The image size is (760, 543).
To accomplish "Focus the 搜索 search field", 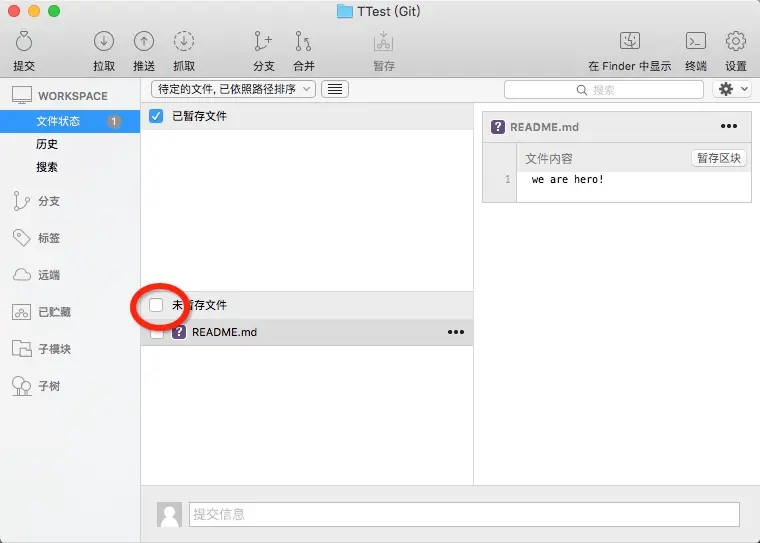I will coord(603,90).
